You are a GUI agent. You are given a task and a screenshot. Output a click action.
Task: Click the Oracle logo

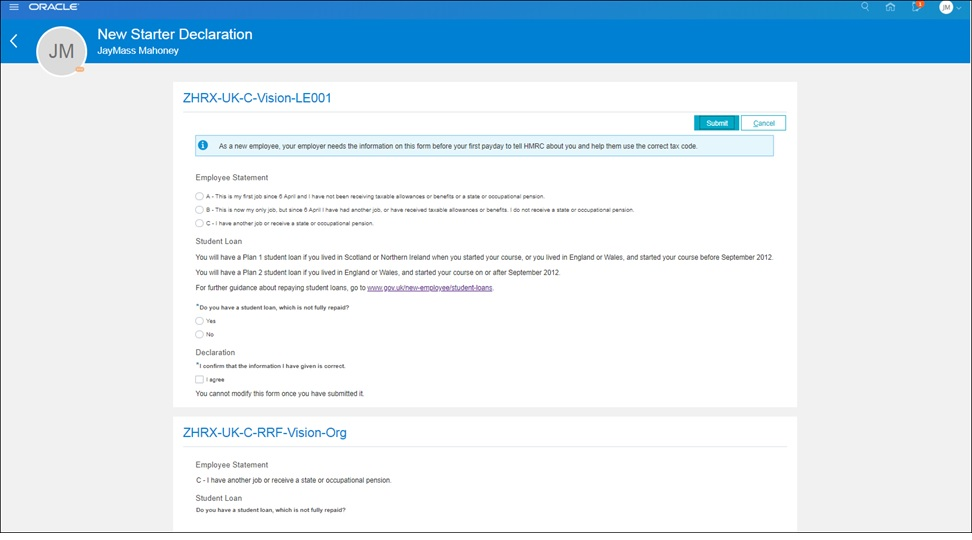(54, 7)
